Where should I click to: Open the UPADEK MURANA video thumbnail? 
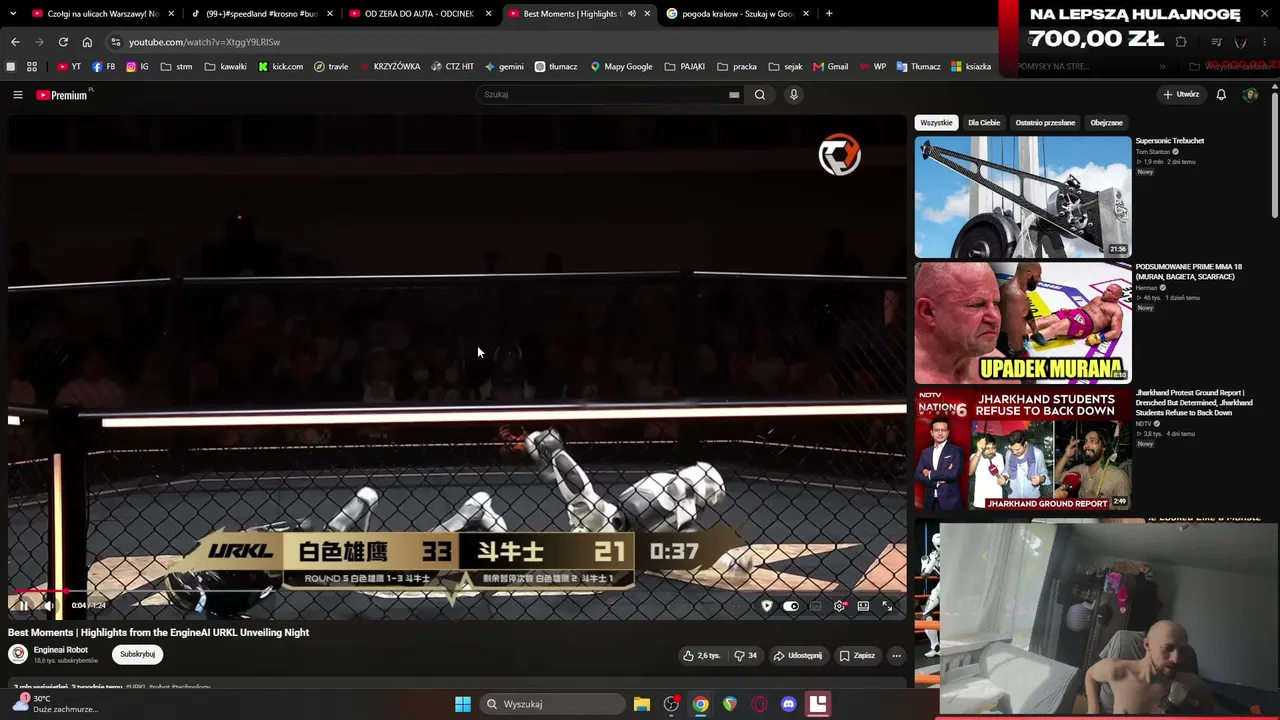coord(1023,323)
